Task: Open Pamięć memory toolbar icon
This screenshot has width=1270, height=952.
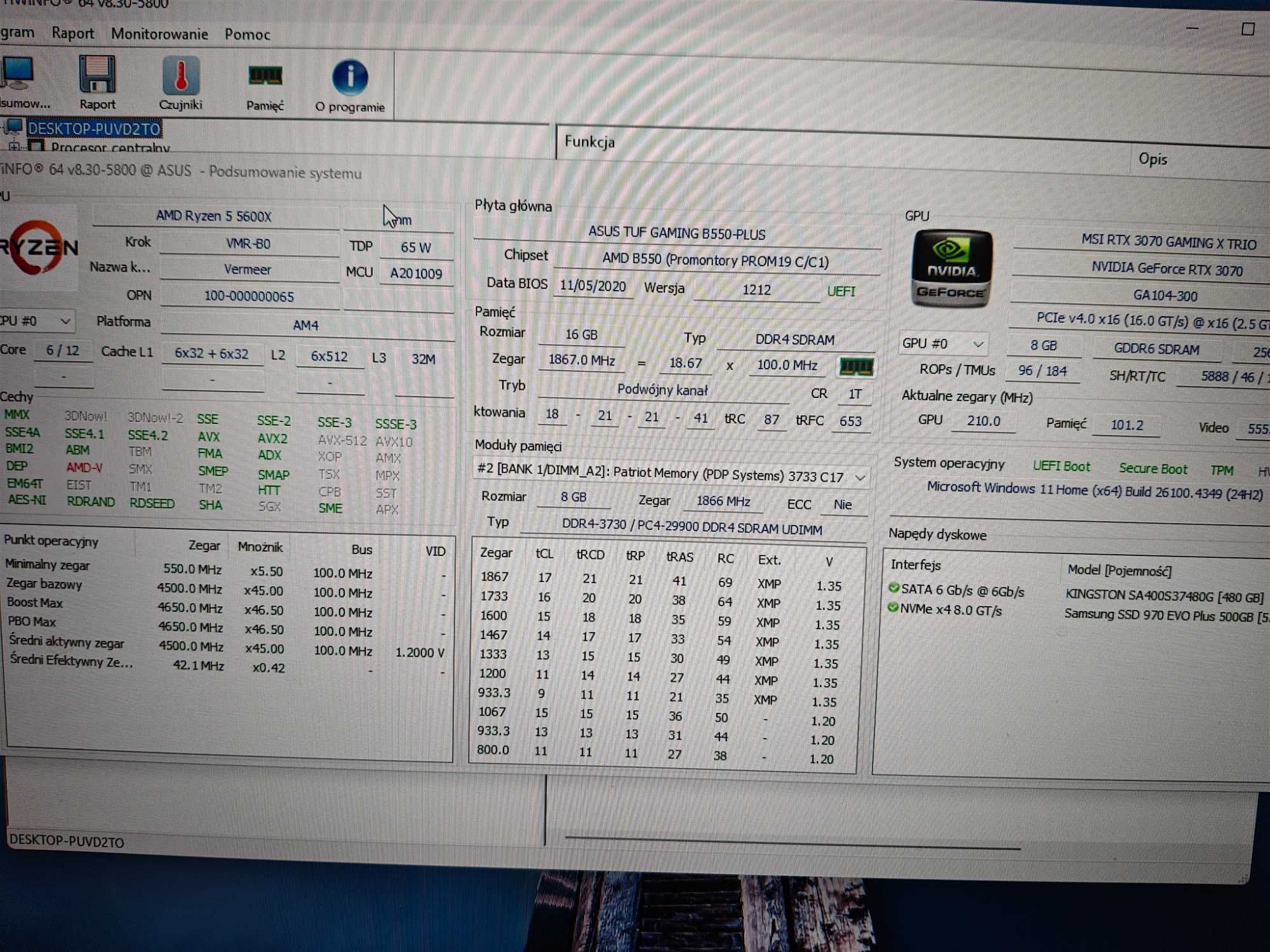Action: click(x=265, y=77)
